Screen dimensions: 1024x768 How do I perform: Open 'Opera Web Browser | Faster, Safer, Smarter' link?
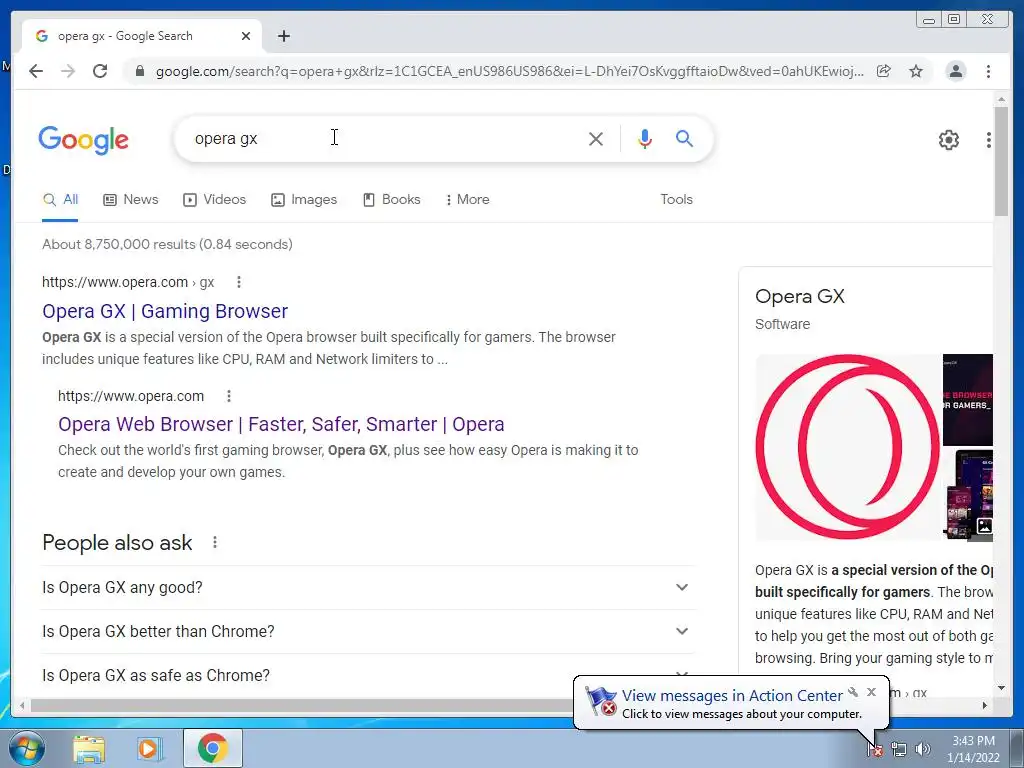(x=281, y=424)
